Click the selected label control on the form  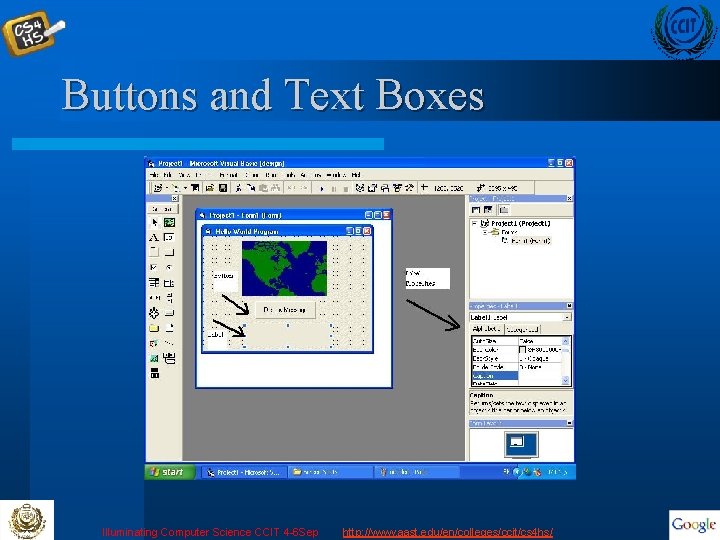click(x=288, y=336)
